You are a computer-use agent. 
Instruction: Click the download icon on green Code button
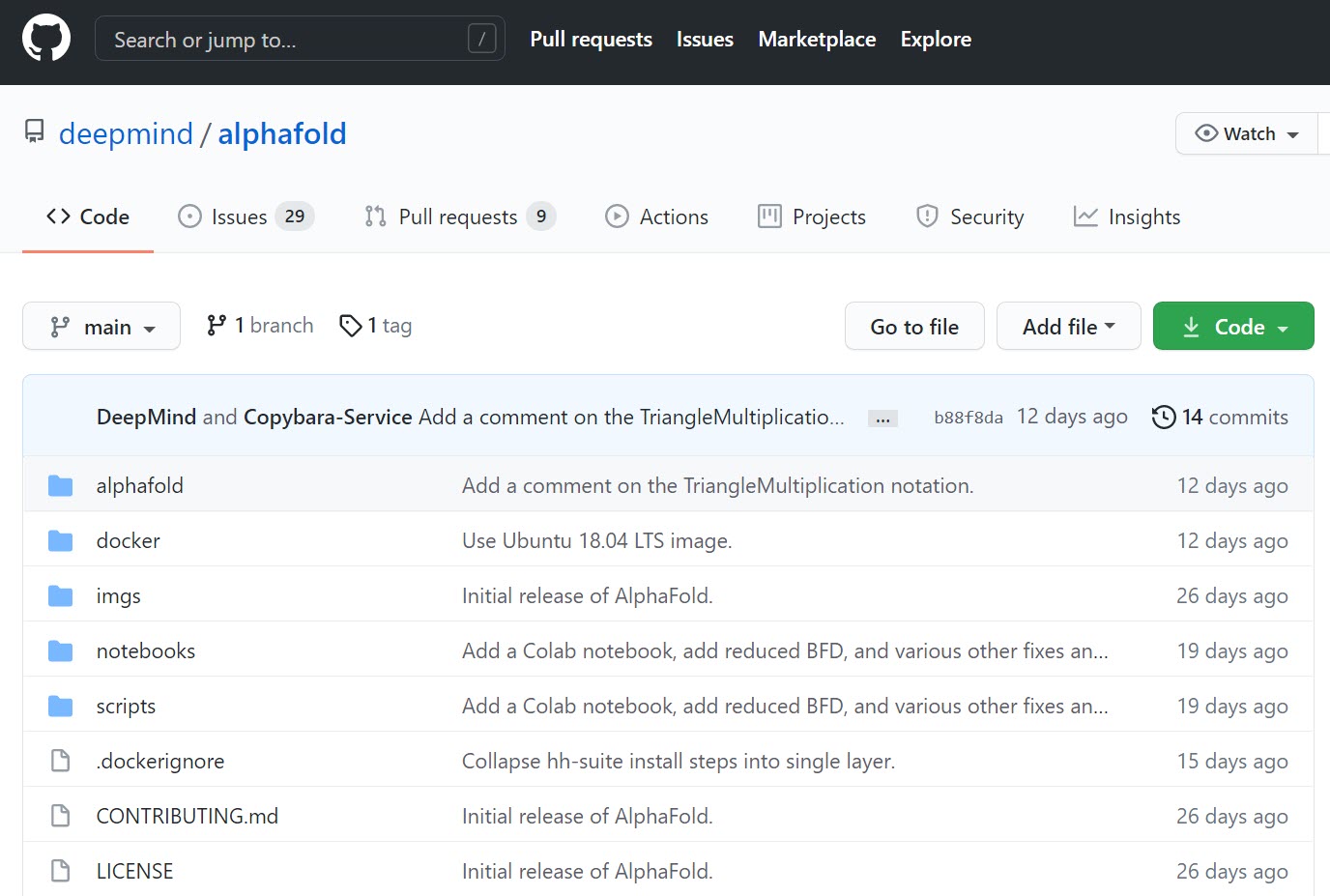(x=1191, y=327)
